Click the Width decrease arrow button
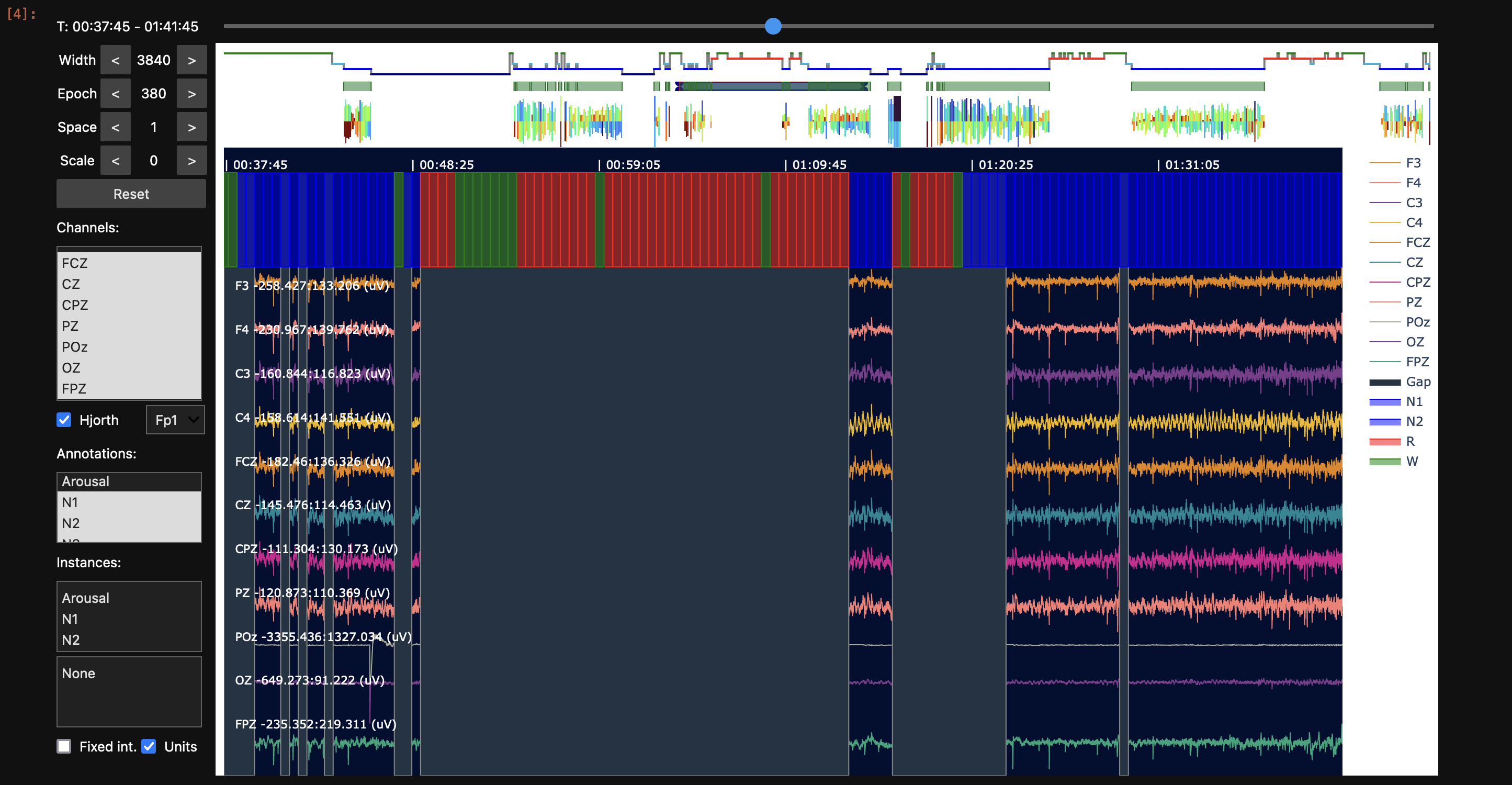 115,61
